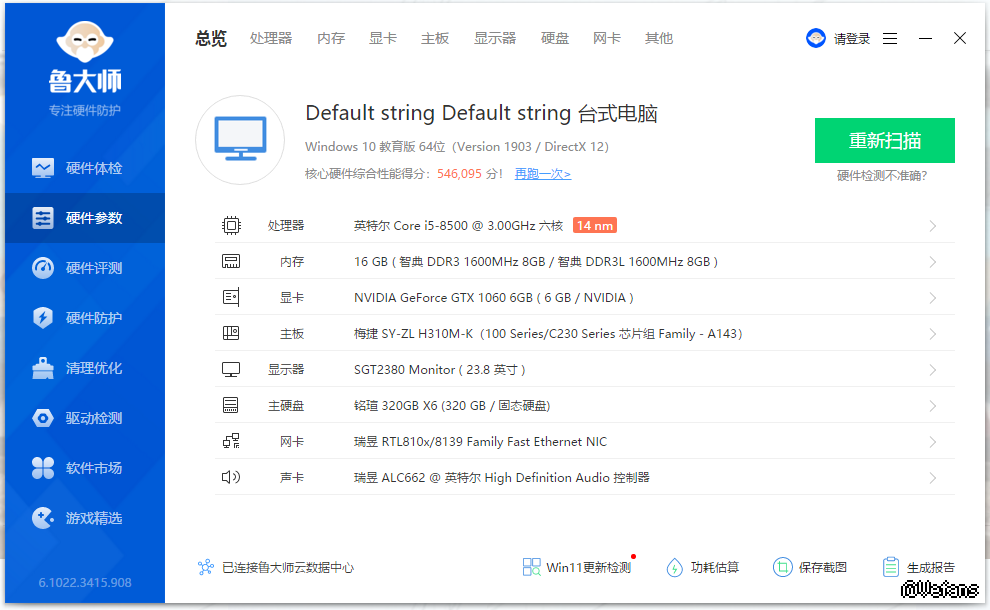Image resolution: width=990 pixels, height=610 pixels.
Task: Switch to the 内存 tab
Action: click(331, 38)
